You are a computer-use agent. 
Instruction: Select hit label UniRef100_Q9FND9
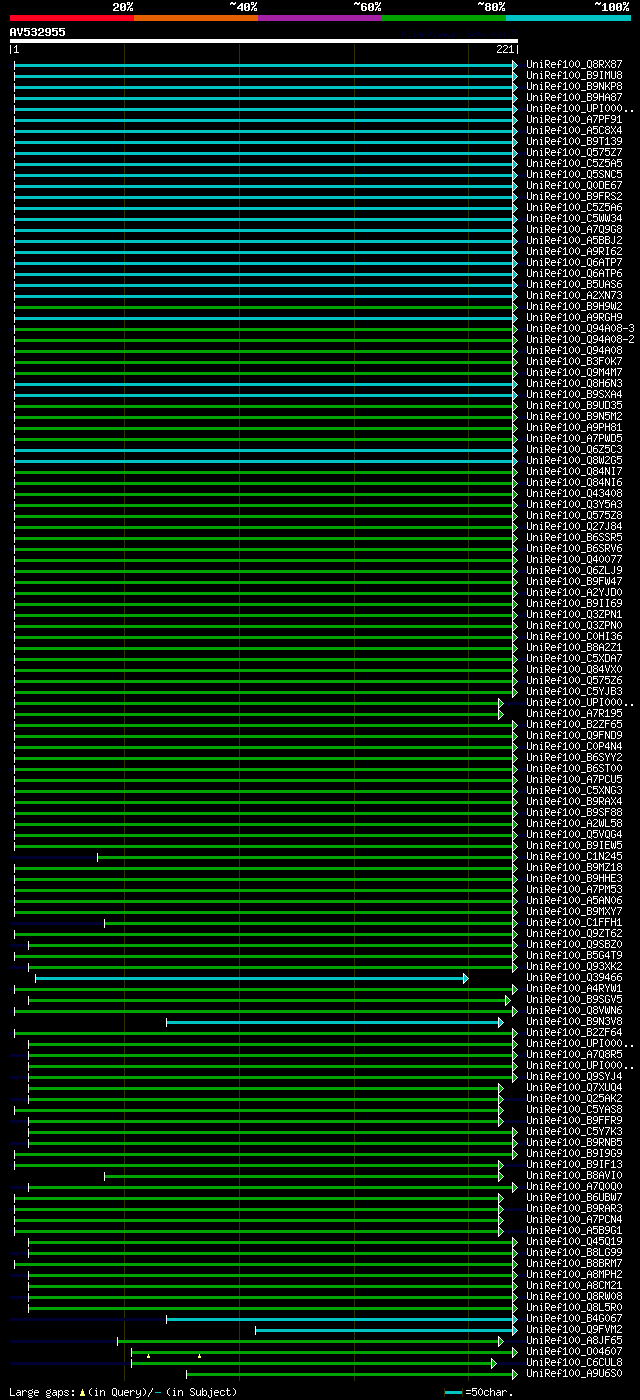[574, 735]
